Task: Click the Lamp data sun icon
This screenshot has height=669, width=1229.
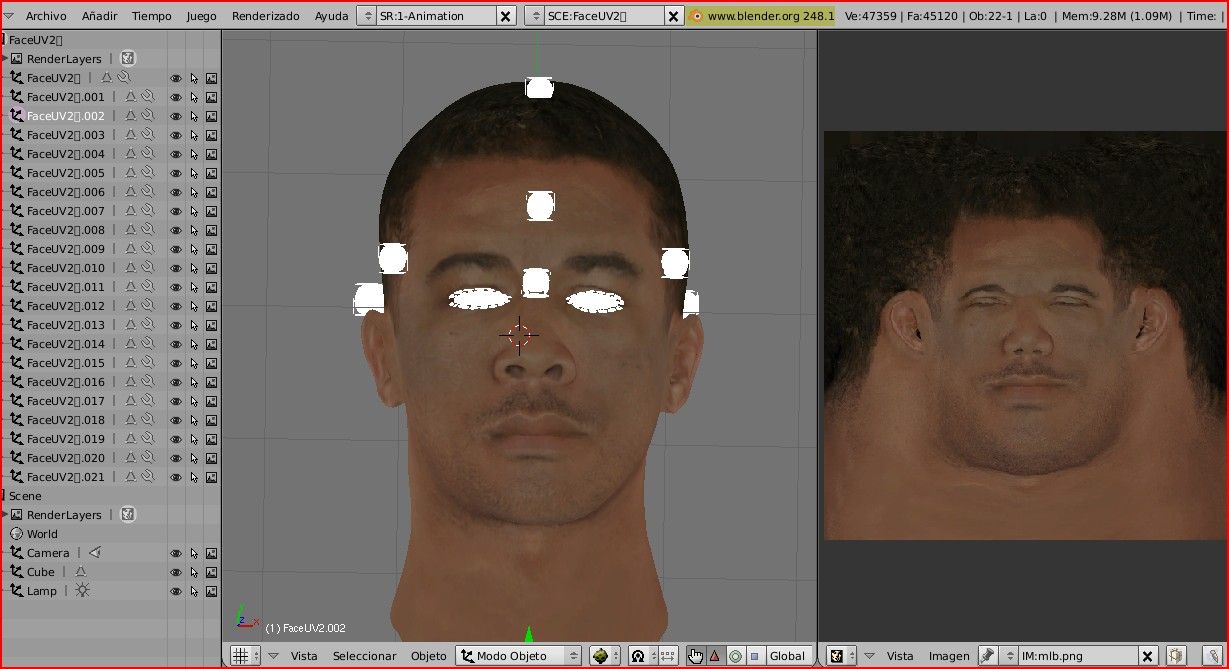Action: pos(82,591)
